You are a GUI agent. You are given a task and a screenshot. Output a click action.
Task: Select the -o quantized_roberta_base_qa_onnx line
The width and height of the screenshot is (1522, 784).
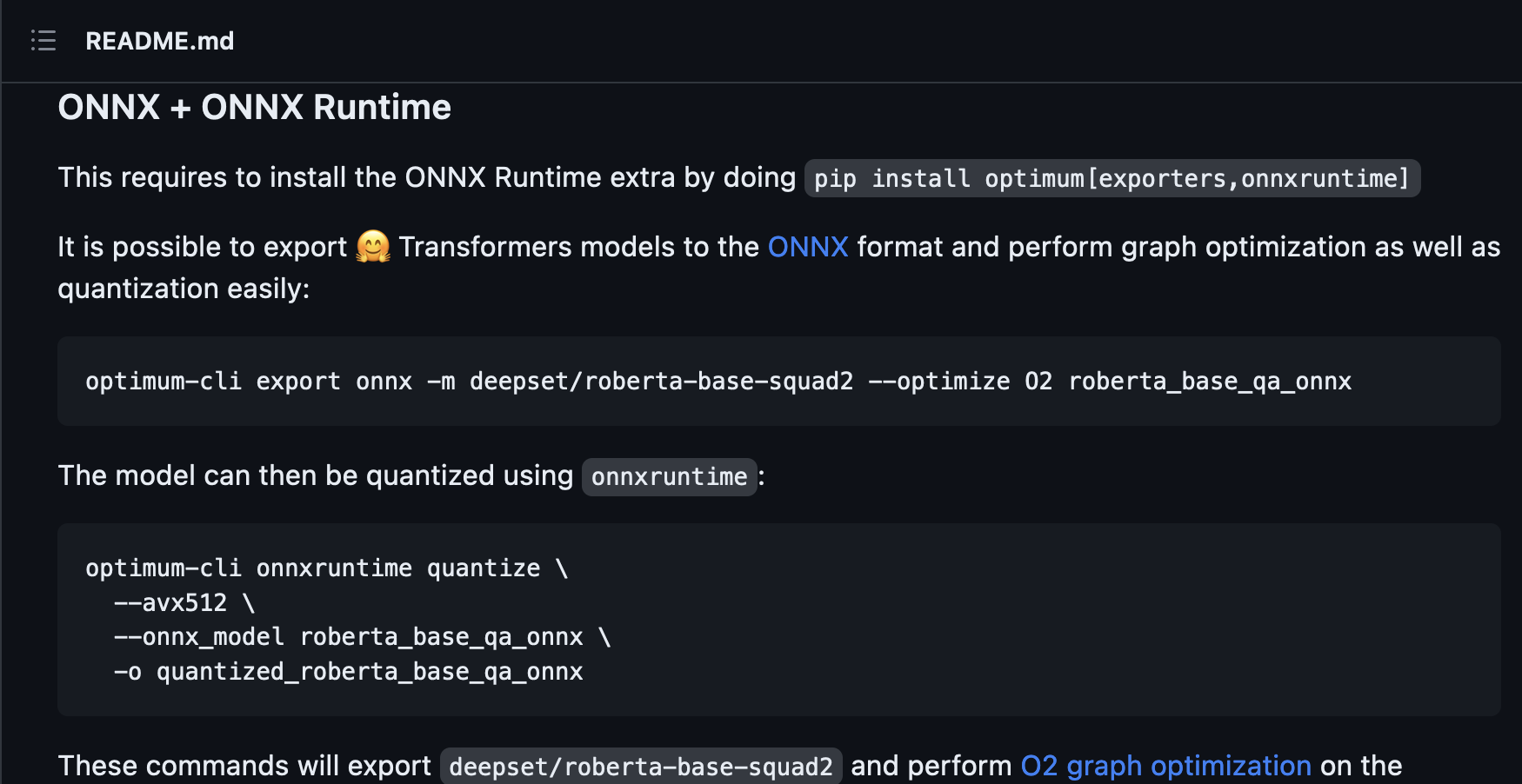point(348,671)
